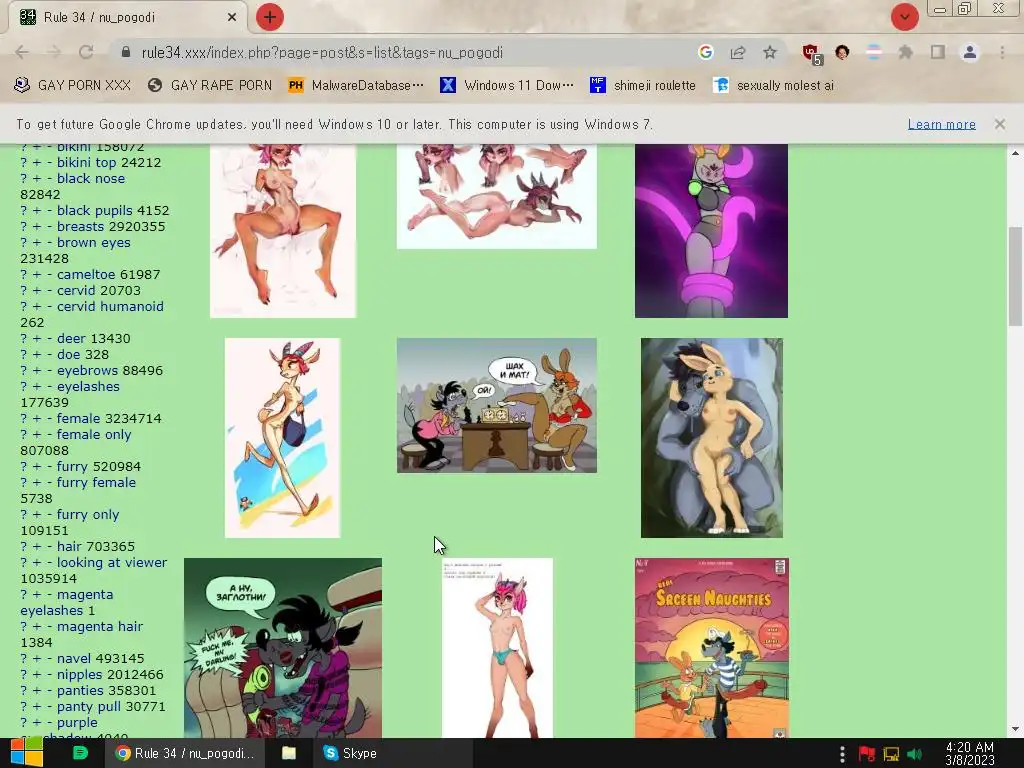
Task: Open Skype from the taskbar
Action: (x=351, y=753)
